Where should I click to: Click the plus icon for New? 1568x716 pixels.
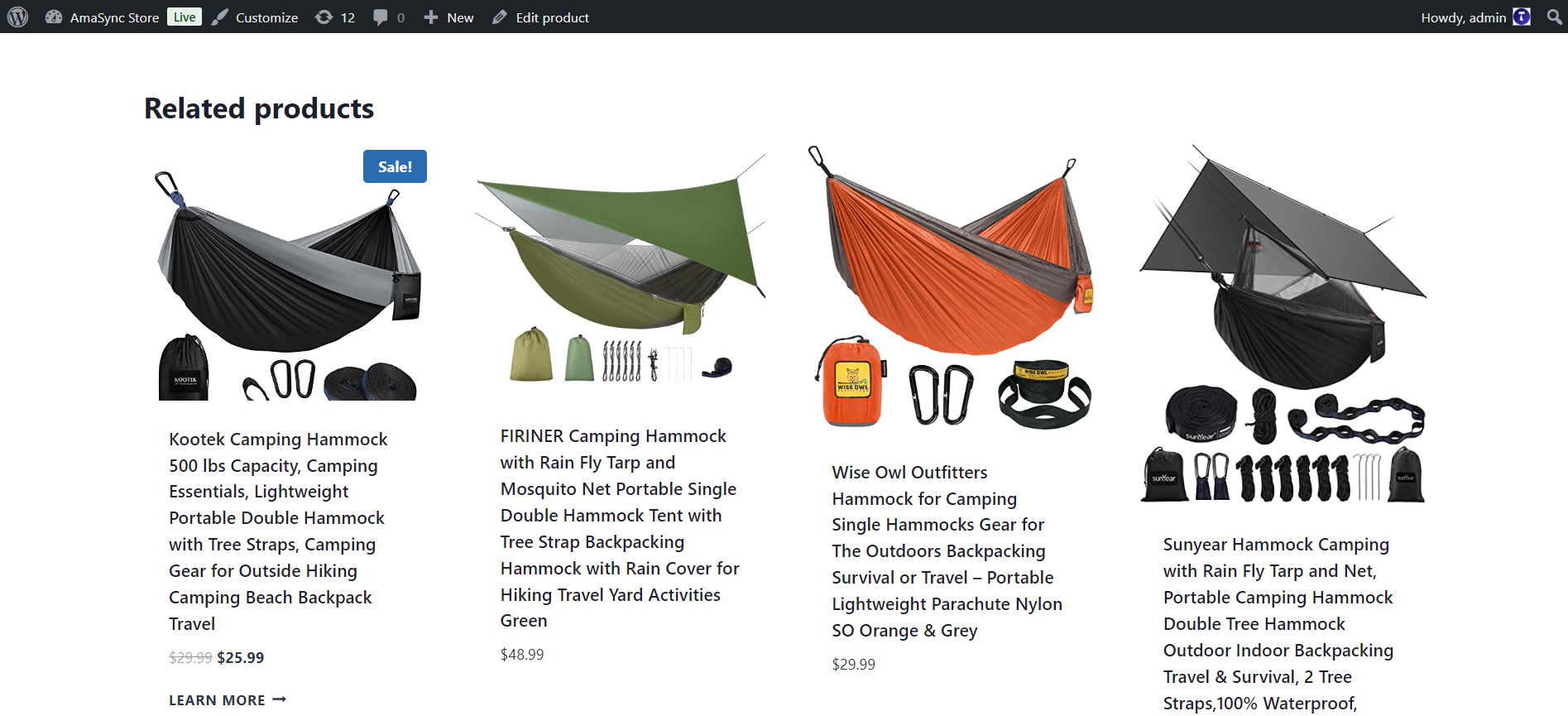tap(430, 17)
